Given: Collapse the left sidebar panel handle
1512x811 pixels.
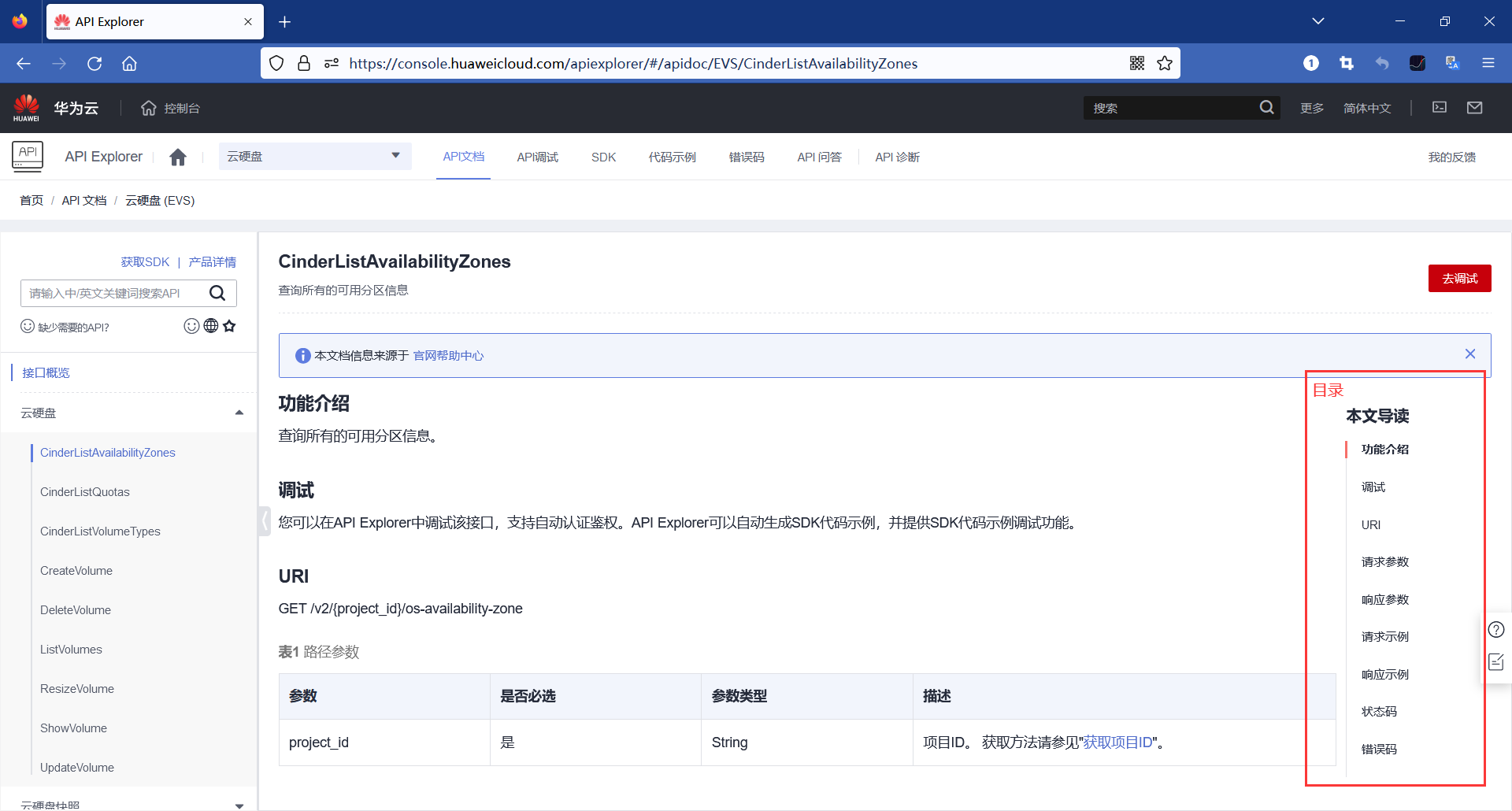Looking at the screenshot, I should pyautogui.click(x=265, y=521).
